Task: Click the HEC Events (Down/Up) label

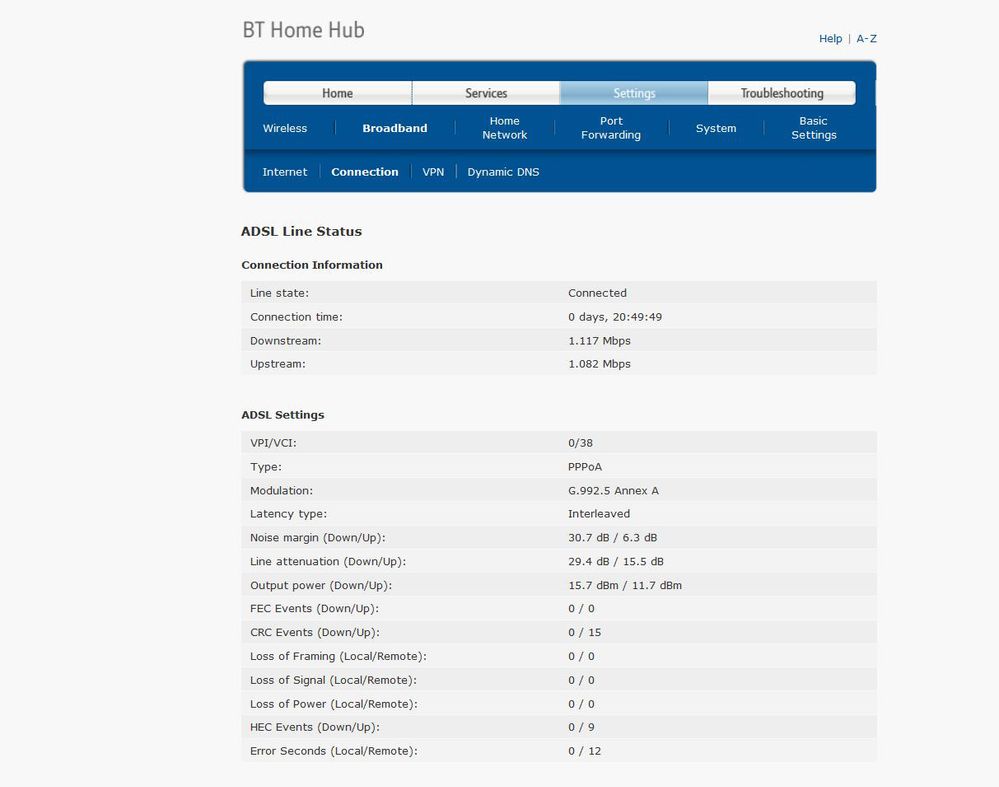Action: (315, 727)
